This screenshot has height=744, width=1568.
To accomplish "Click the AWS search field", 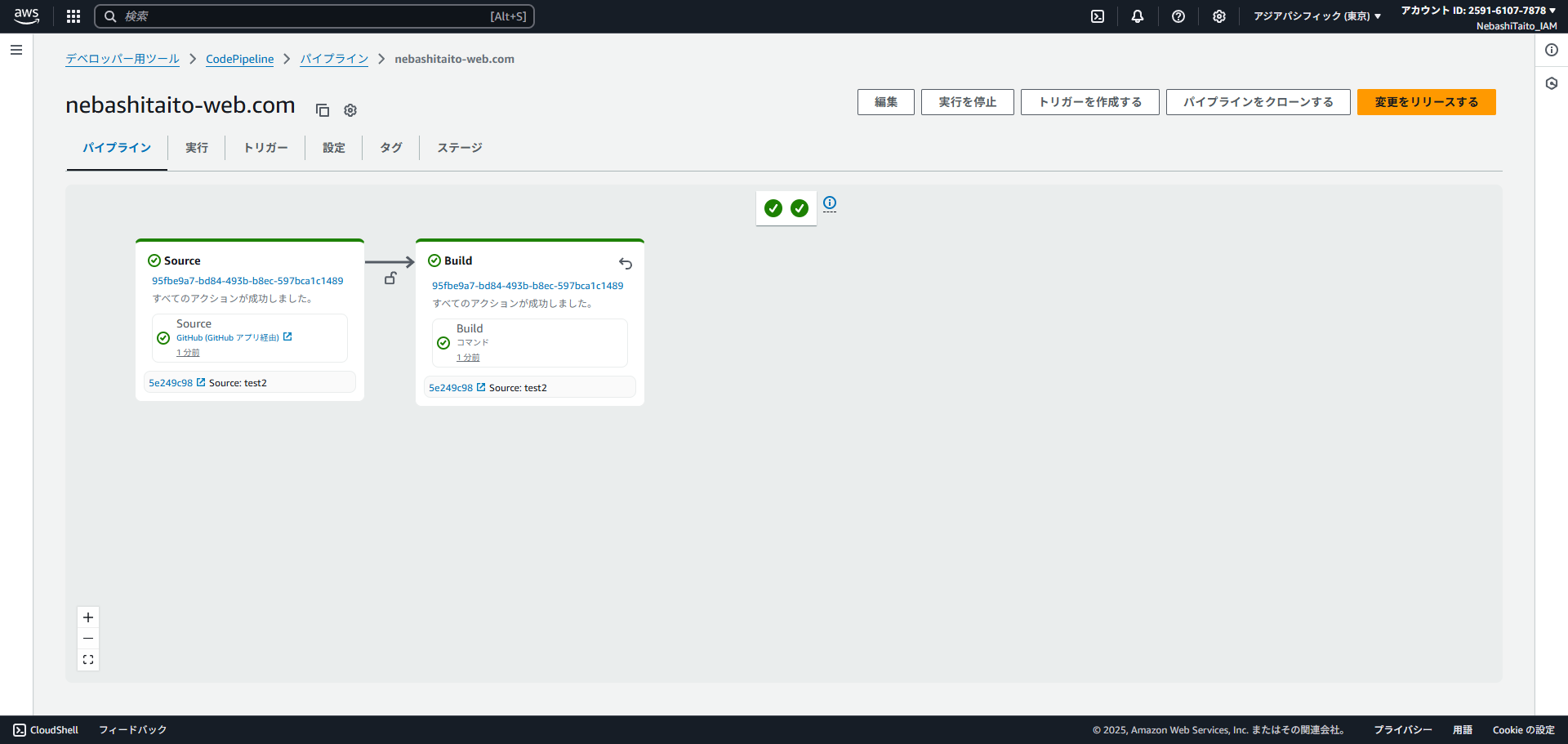I will click(x=314, y=16).
